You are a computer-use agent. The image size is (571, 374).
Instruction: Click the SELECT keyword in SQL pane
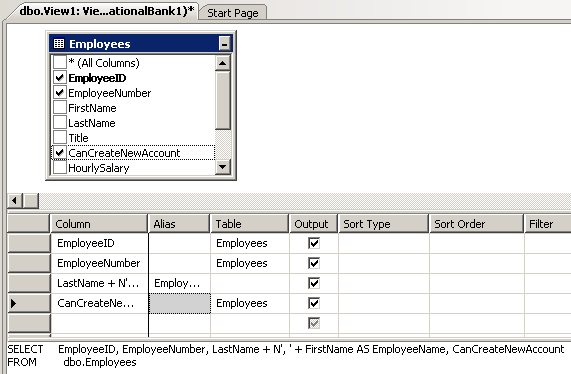point(25,349)
